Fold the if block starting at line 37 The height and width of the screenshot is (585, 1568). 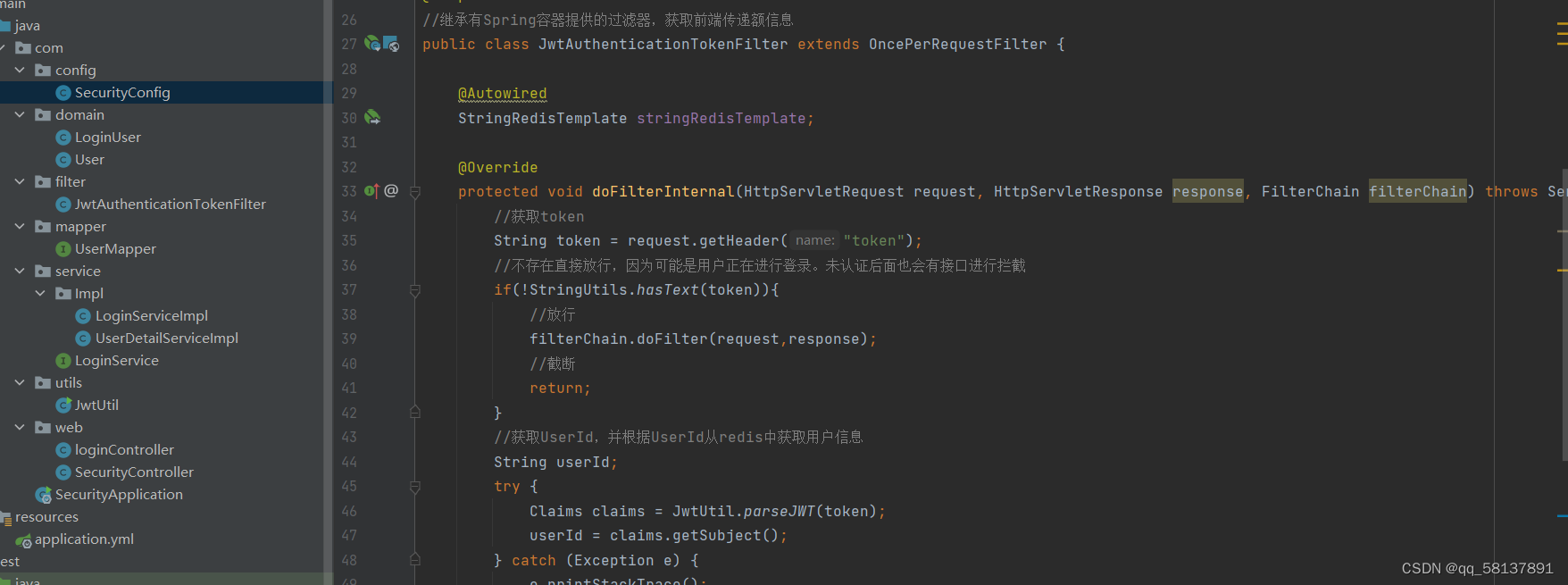pos(413,289)
